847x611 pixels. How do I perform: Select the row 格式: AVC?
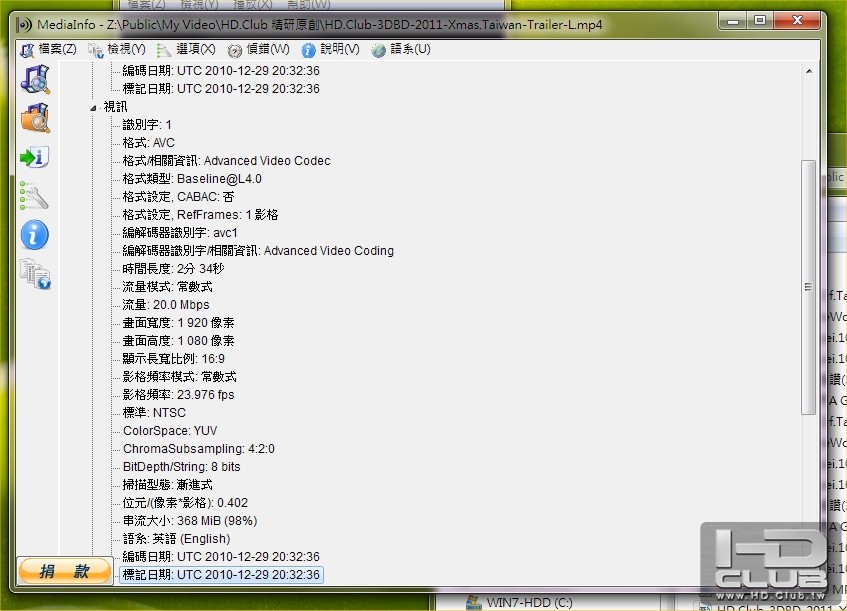coord(149,143)
